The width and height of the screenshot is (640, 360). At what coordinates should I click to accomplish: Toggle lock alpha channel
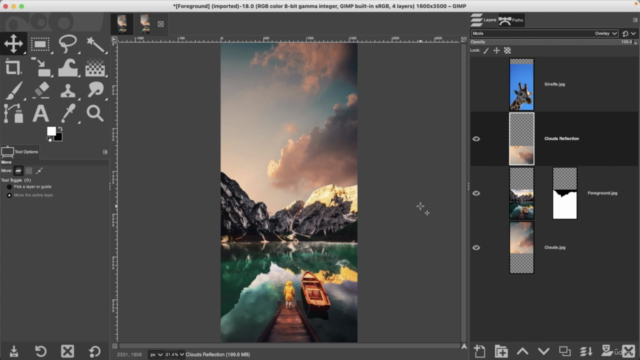pos(507,51)
